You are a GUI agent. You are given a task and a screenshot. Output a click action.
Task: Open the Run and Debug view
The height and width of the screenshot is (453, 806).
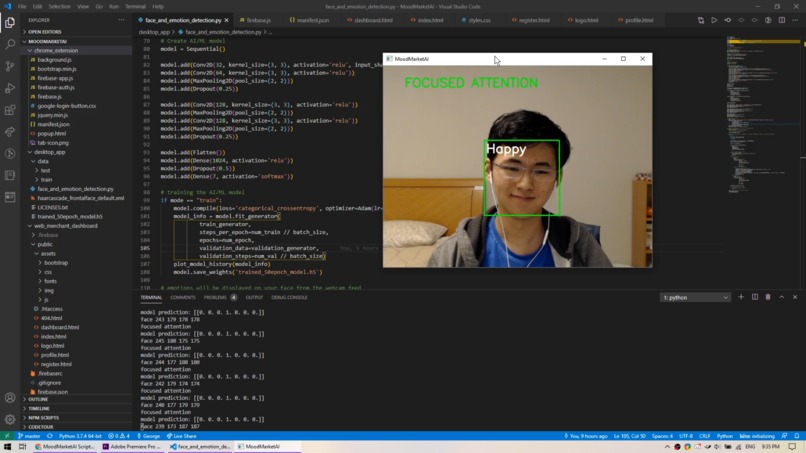coord(10,88)
